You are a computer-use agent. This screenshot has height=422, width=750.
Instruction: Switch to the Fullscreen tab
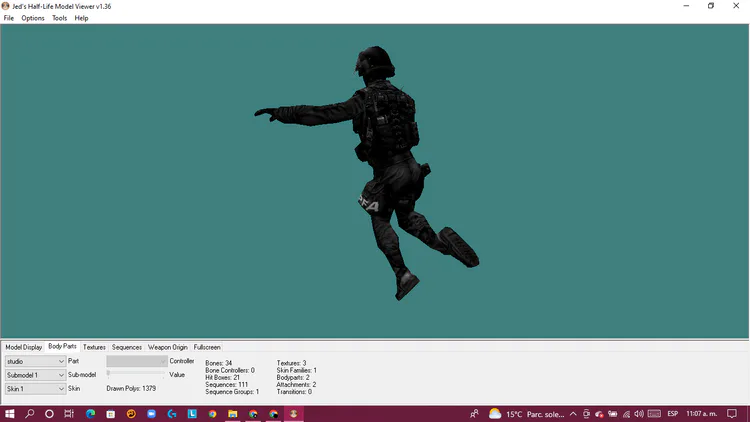[x=207, y=347]
